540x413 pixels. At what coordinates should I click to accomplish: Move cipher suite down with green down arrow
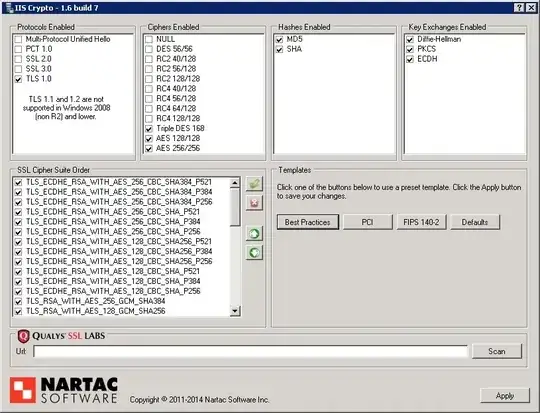coord(254,252)
